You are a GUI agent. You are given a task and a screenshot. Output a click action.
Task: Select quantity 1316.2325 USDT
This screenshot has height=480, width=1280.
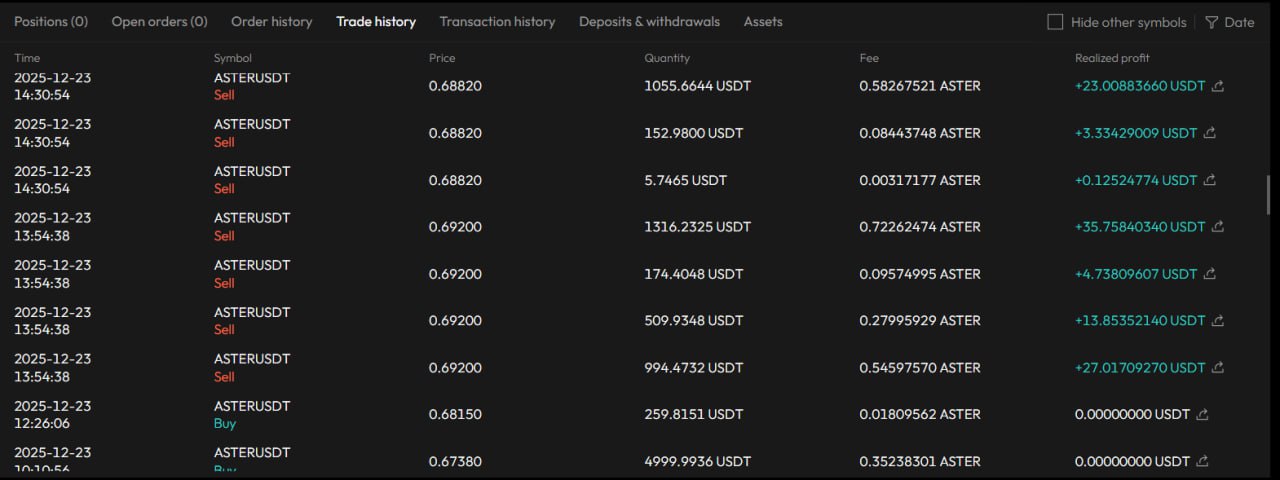click(697, 227)
